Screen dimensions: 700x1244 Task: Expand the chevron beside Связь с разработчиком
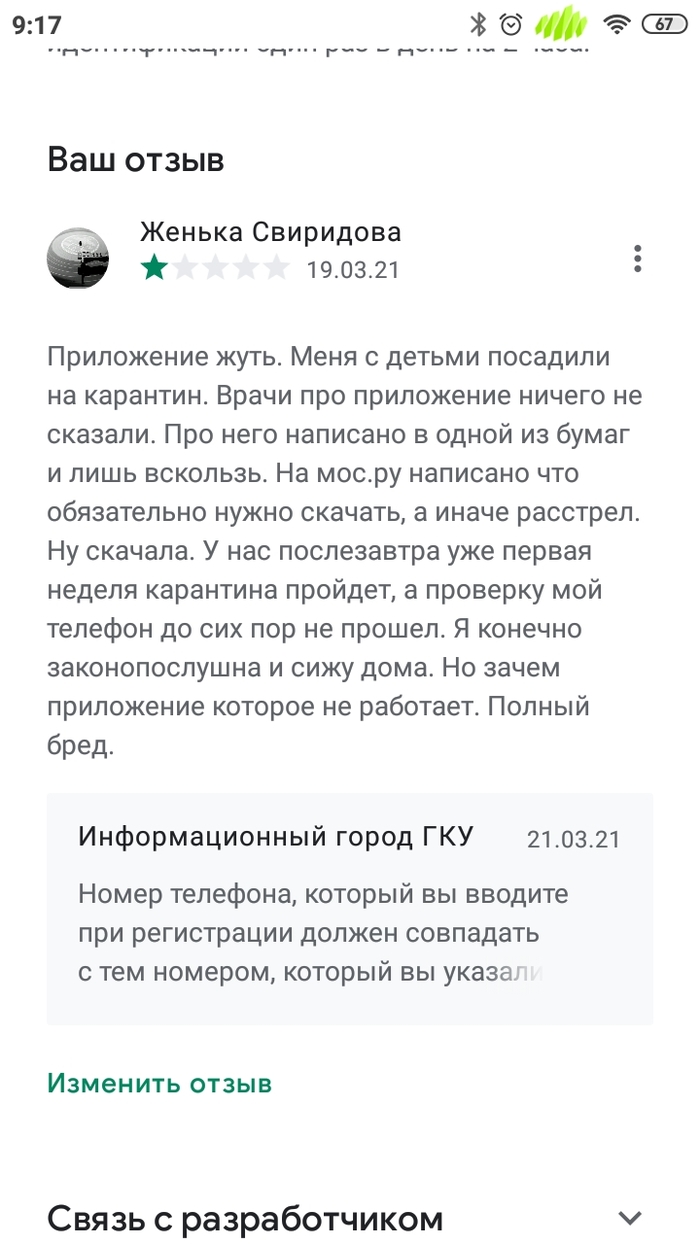click(629, 1218)
